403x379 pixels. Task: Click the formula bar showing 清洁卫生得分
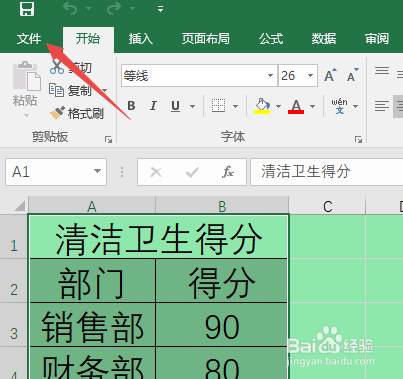tap(327, 172)
